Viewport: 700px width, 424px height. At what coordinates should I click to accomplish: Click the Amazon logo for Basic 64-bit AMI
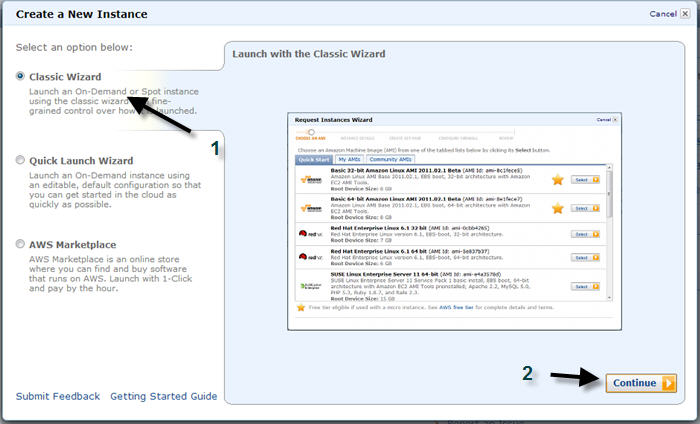coord(311,208)
